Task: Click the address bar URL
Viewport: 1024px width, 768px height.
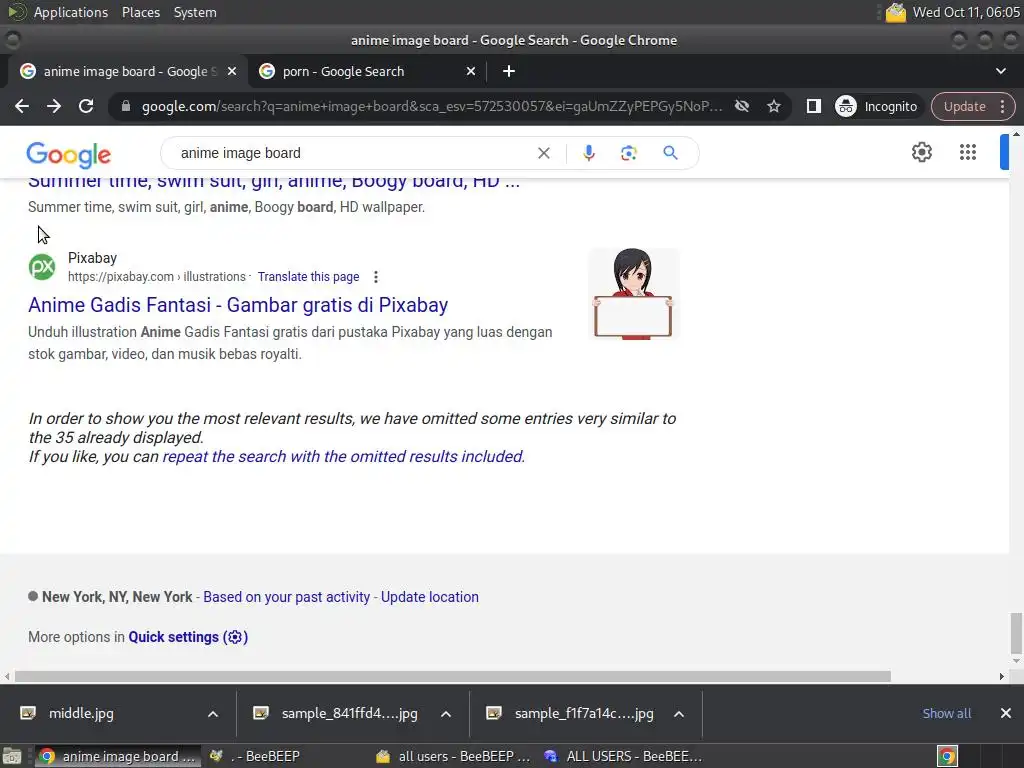Action: [432, 106]
